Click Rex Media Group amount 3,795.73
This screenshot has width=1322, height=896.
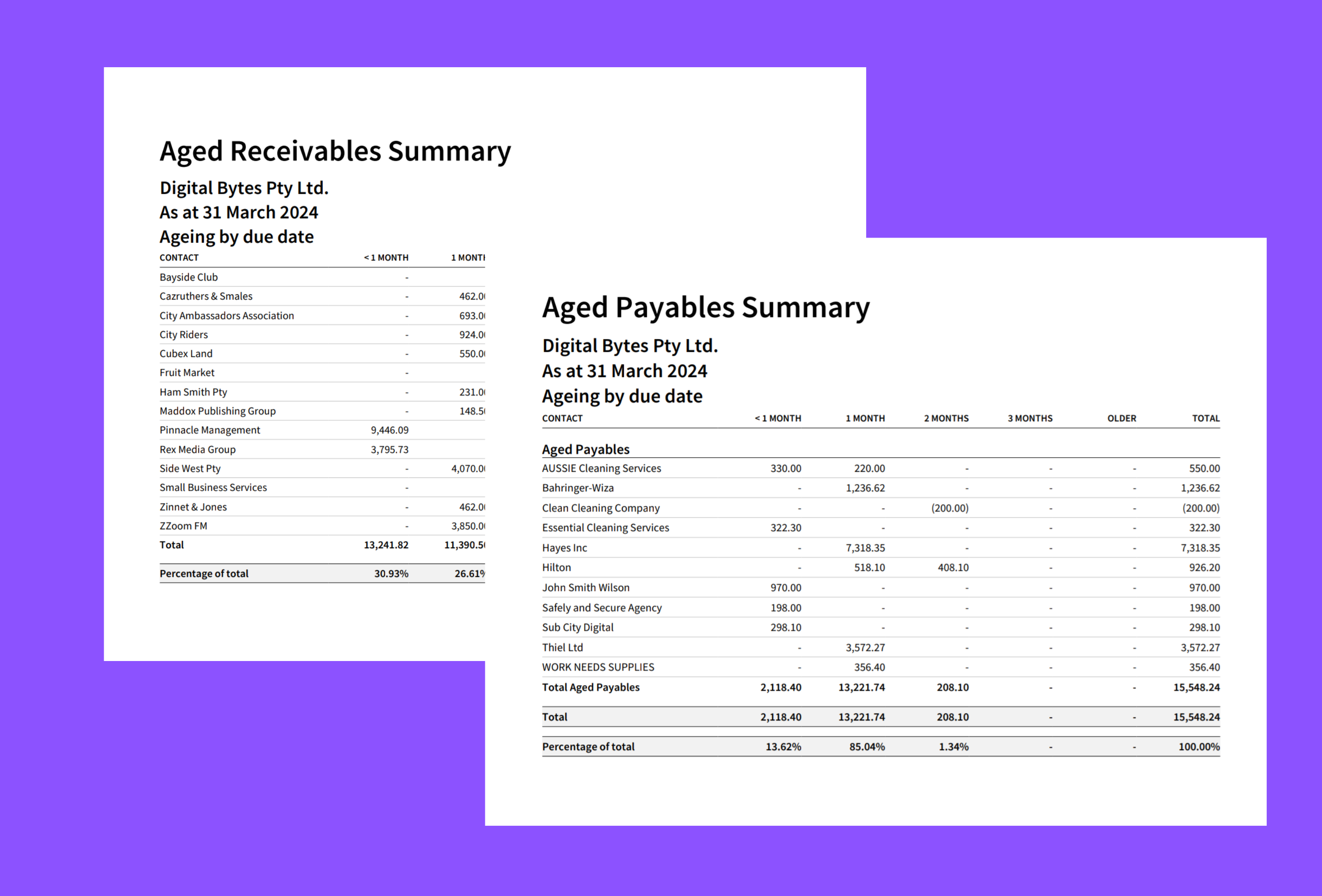coord(389,449)
